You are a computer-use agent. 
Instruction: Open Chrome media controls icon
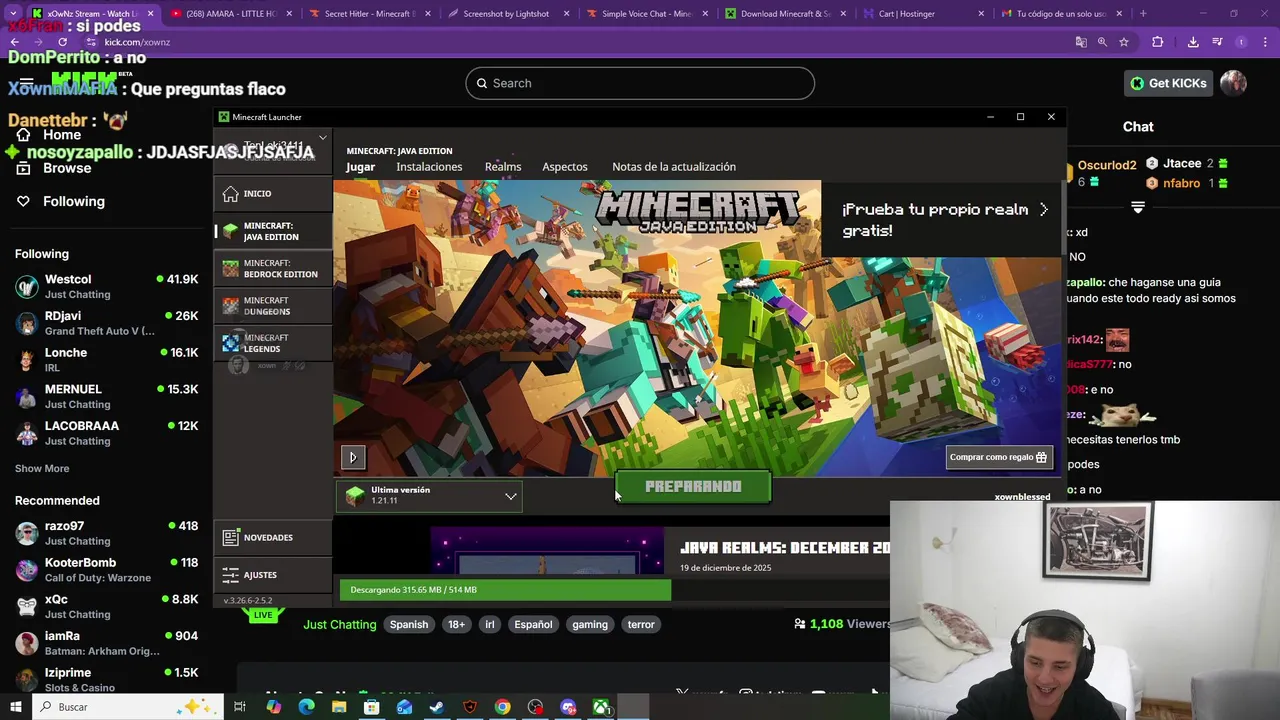pyautogui.click(x=1217, y=42)
